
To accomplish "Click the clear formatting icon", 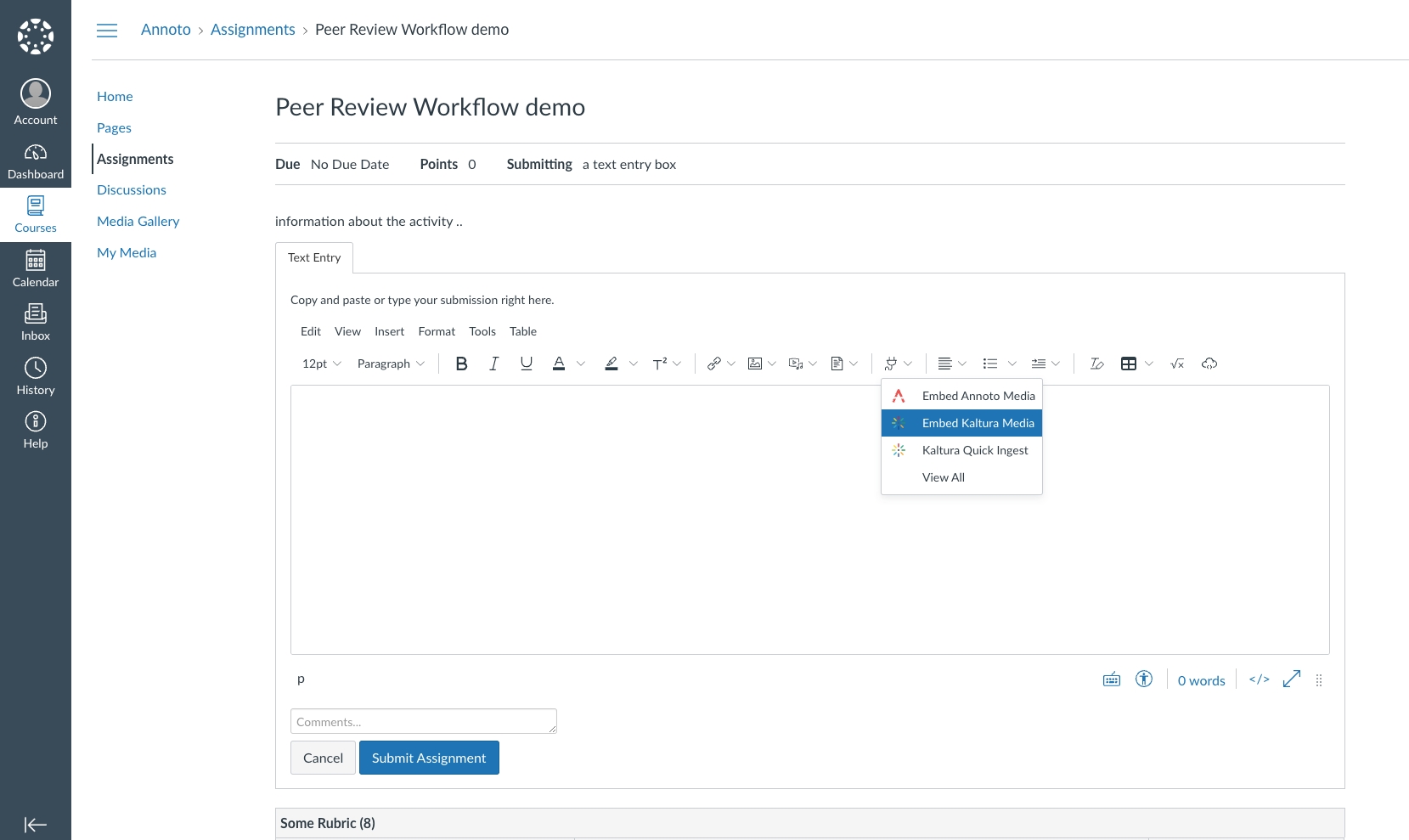I will [1096, 364].
